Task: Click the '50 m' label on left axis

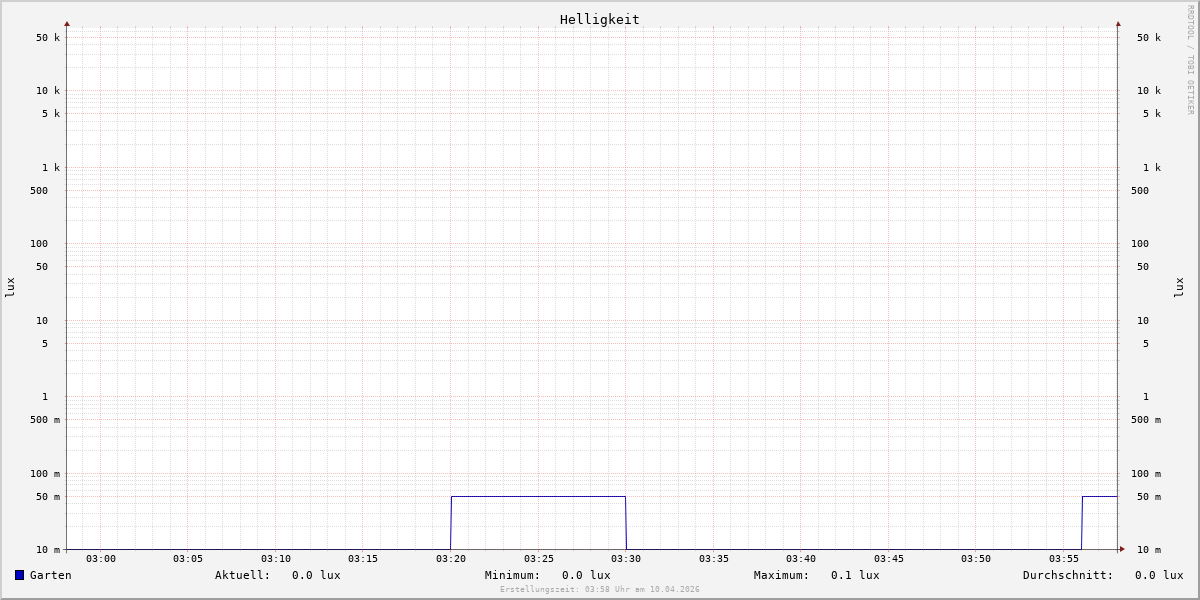Action: point(48,497)
